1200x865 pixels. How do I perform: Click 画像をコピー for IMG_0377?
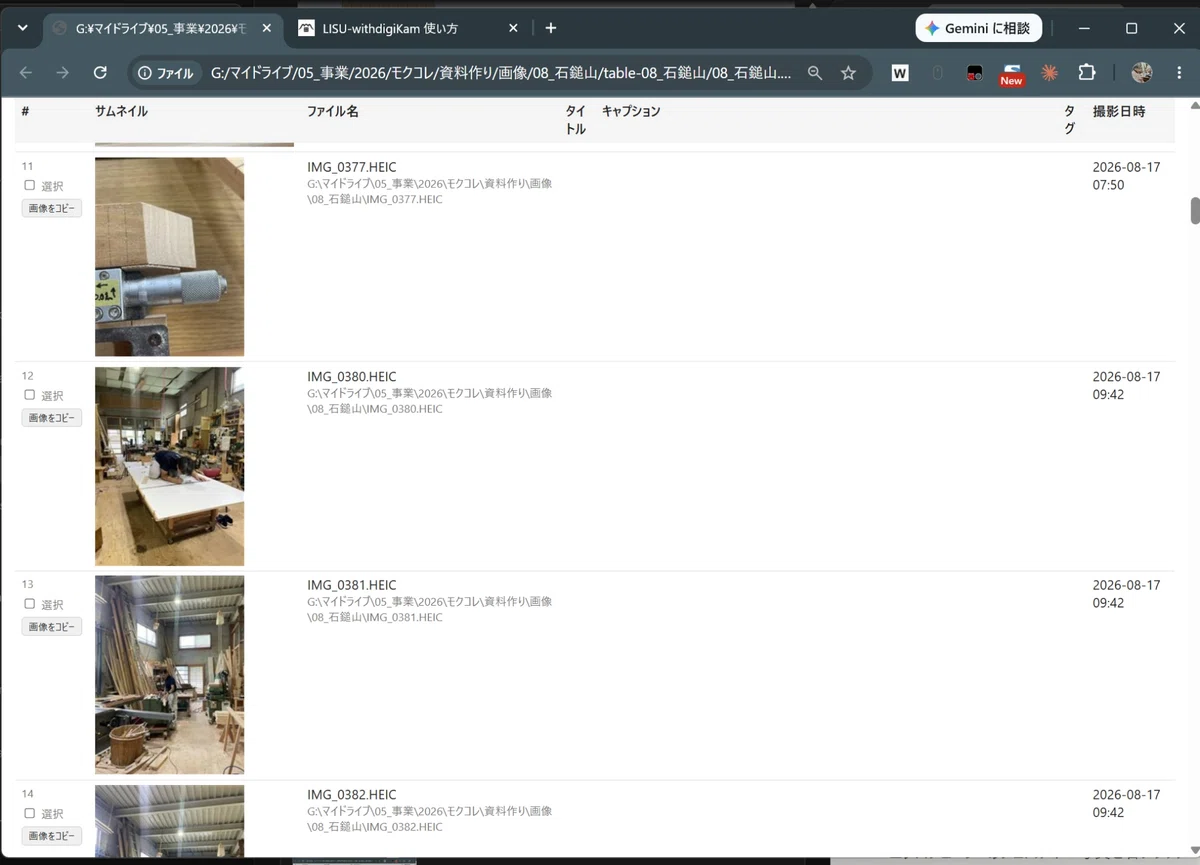tap(52, 208)
